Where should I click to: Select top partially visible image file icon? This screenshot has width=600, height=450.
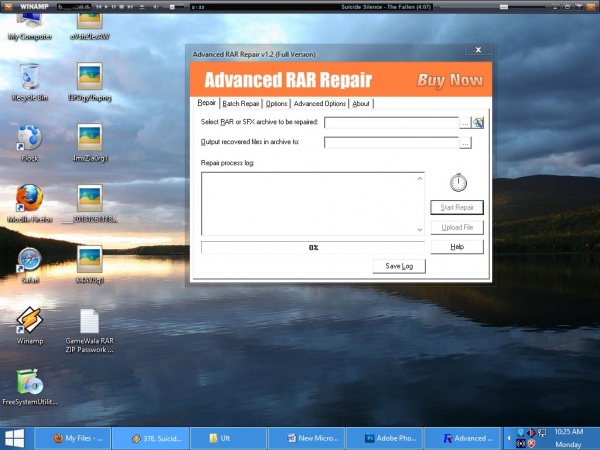(x=90, y=27)
